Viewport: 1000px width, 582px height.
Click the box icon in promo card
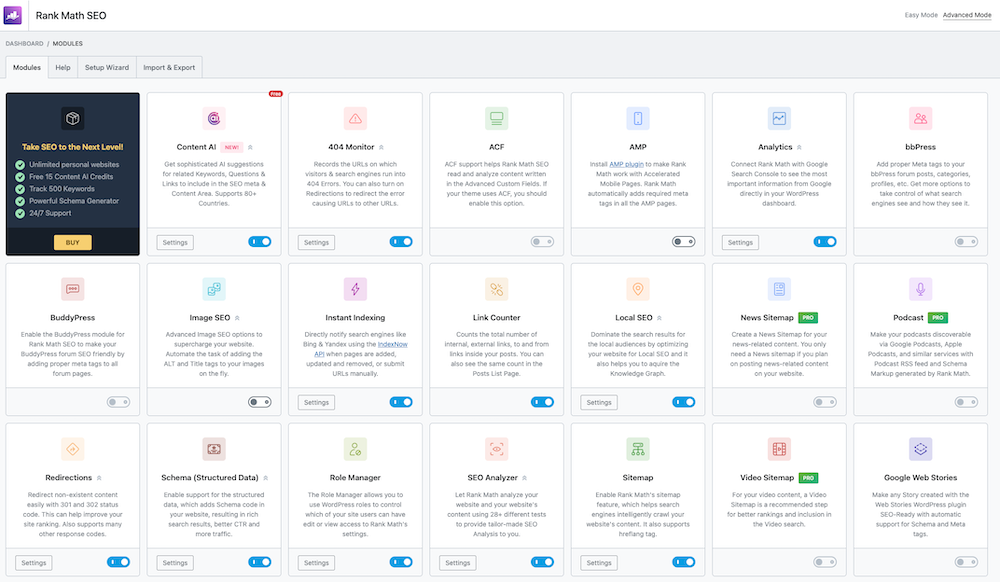73,118
